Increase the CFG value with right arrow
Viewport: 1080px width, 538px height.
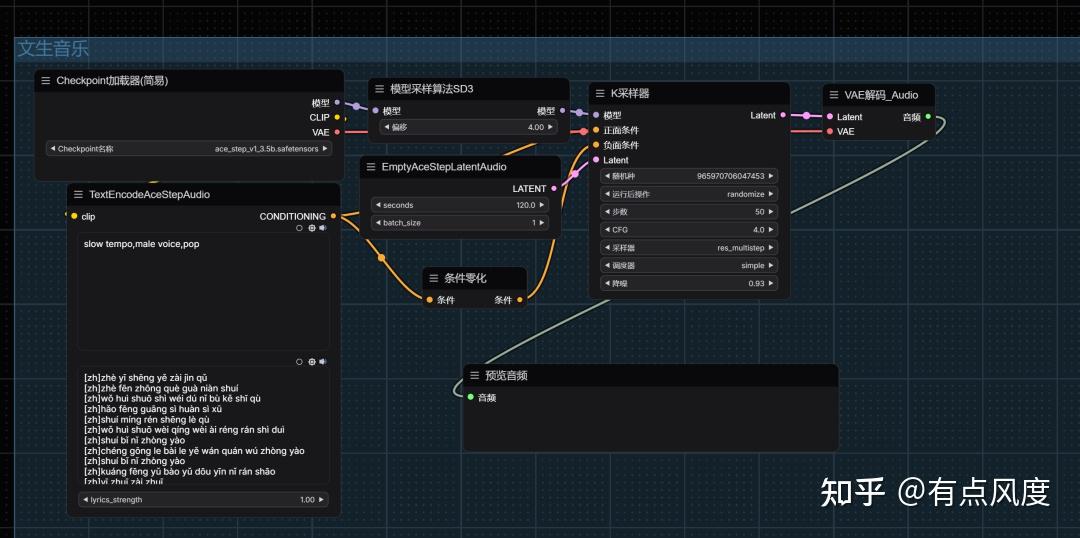pyautogui.click(x=771, y=230)
